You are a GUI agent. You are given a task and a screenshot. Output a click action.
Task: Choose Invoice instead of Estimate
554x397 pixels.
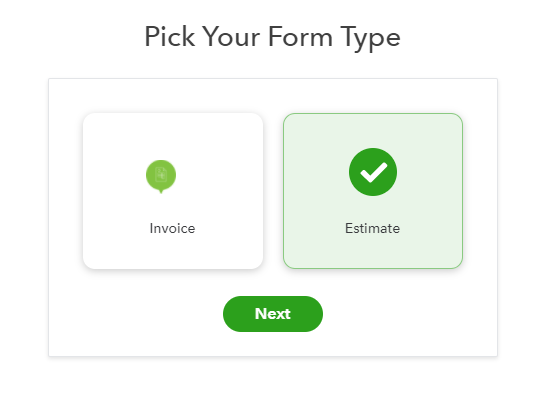[x=173, y=191]
